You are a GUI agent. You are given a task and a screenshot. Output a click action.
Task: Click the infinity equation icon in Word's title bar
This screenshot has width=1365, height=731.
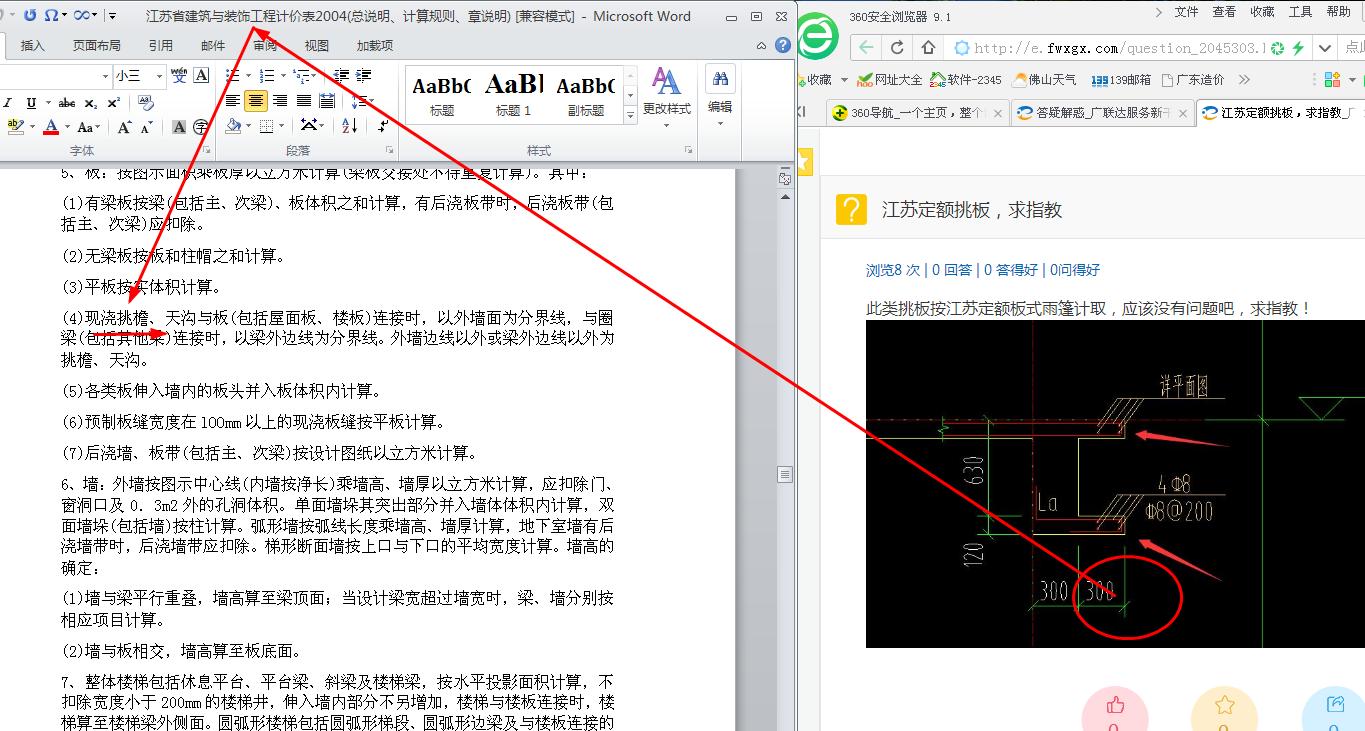[x=82, y=15]
